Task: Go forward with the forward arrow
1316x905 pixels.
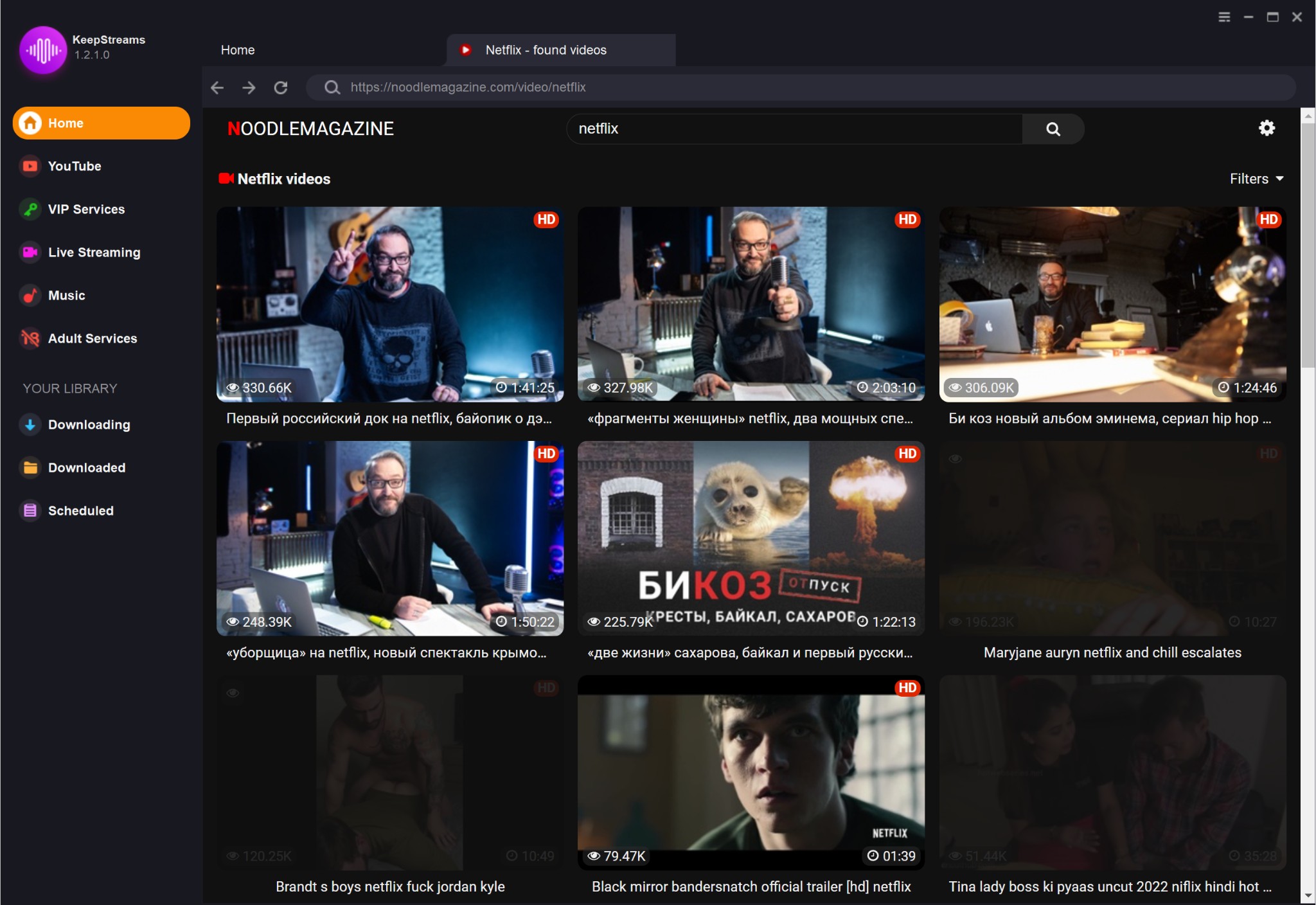Action: pyautogui.click(x=249, y=87)
